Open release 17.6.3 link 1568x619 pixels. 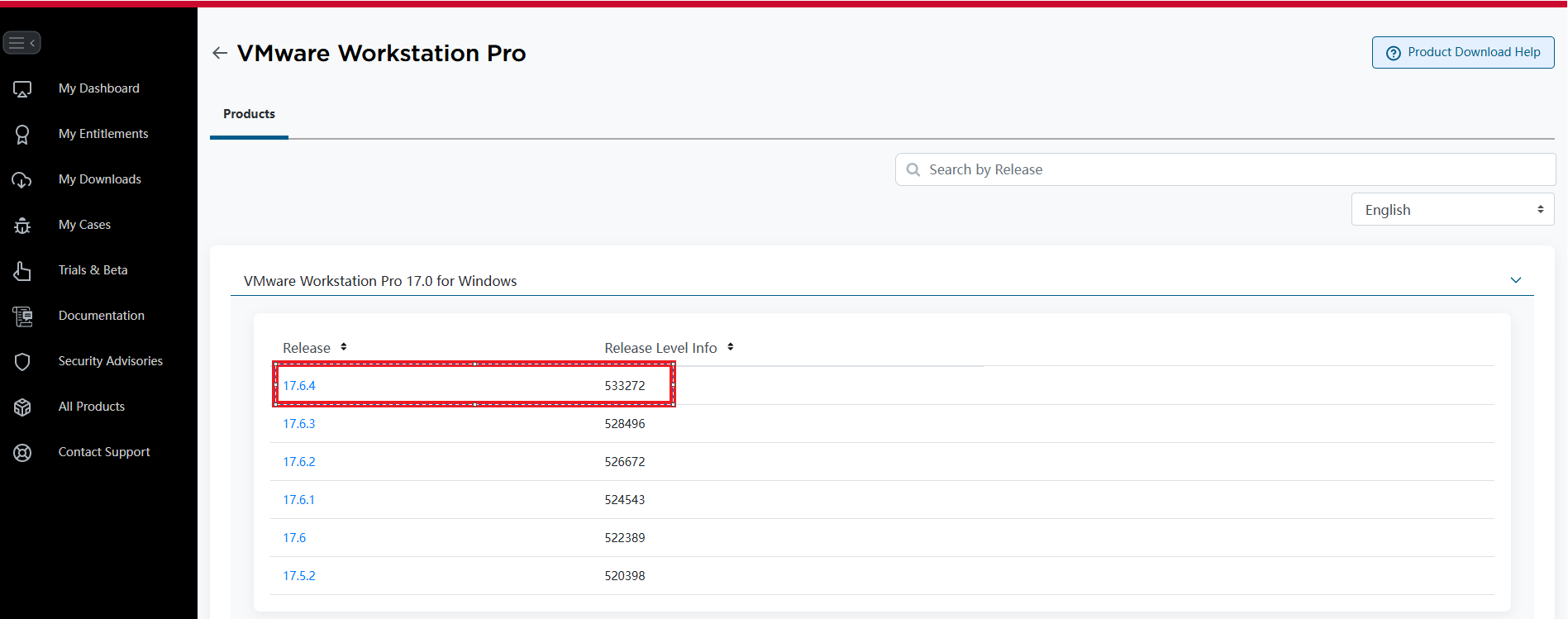point(299,424)
